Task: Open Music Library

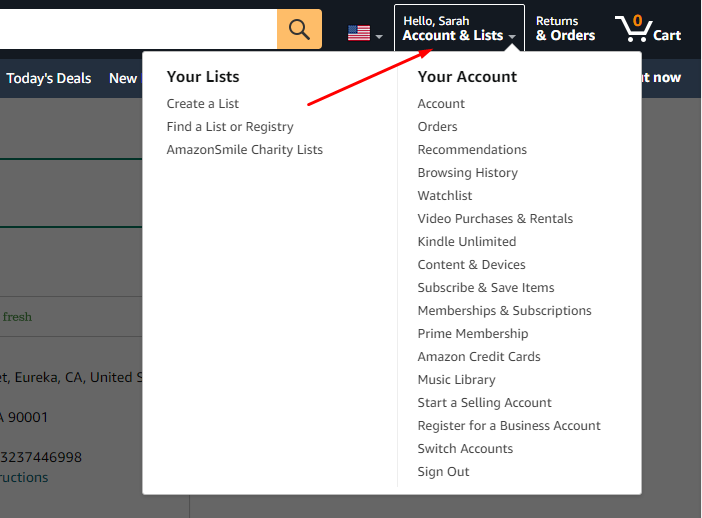Action: (x=456, y=380)
